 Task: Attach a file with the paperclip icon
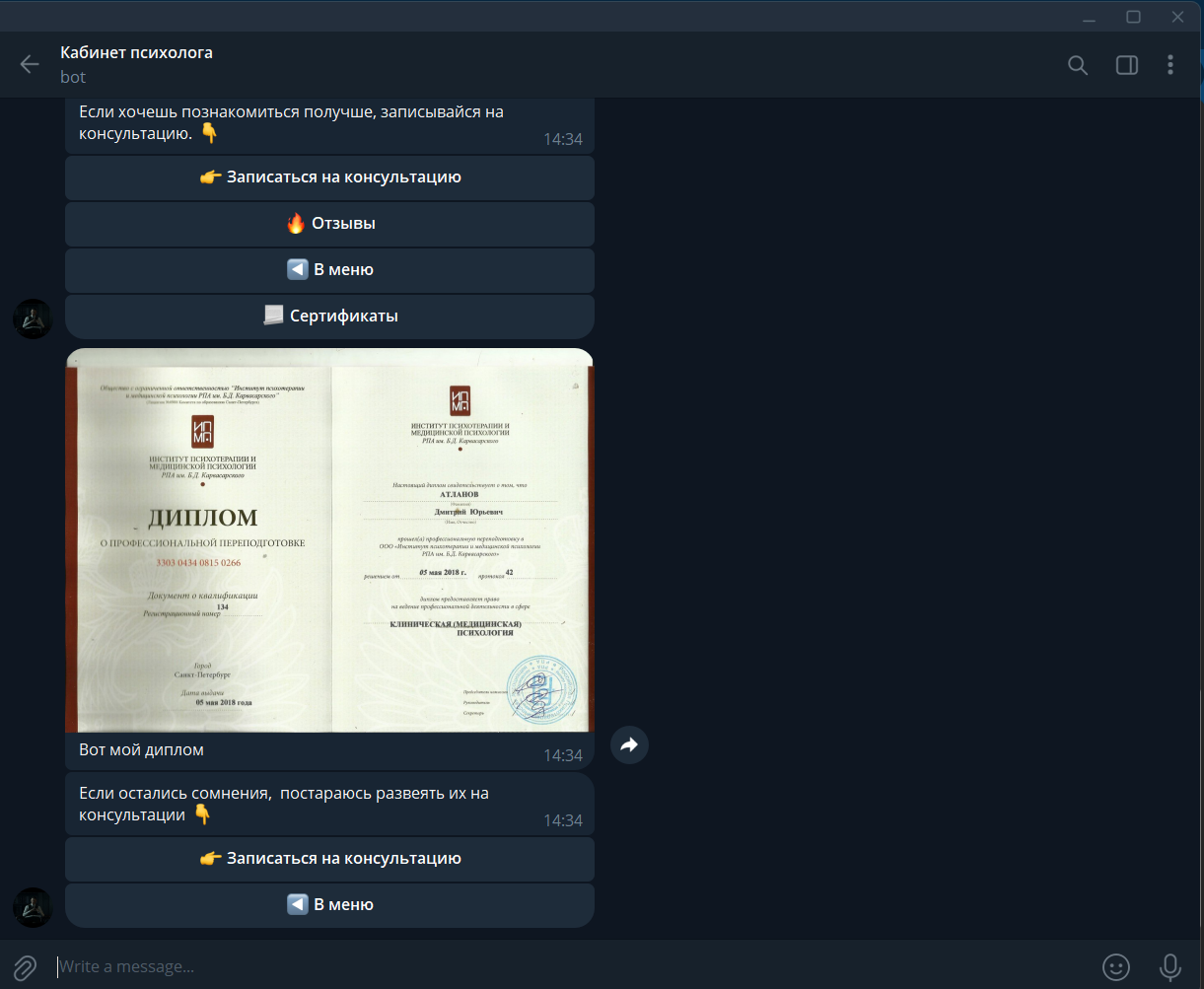tap(26, 967)
